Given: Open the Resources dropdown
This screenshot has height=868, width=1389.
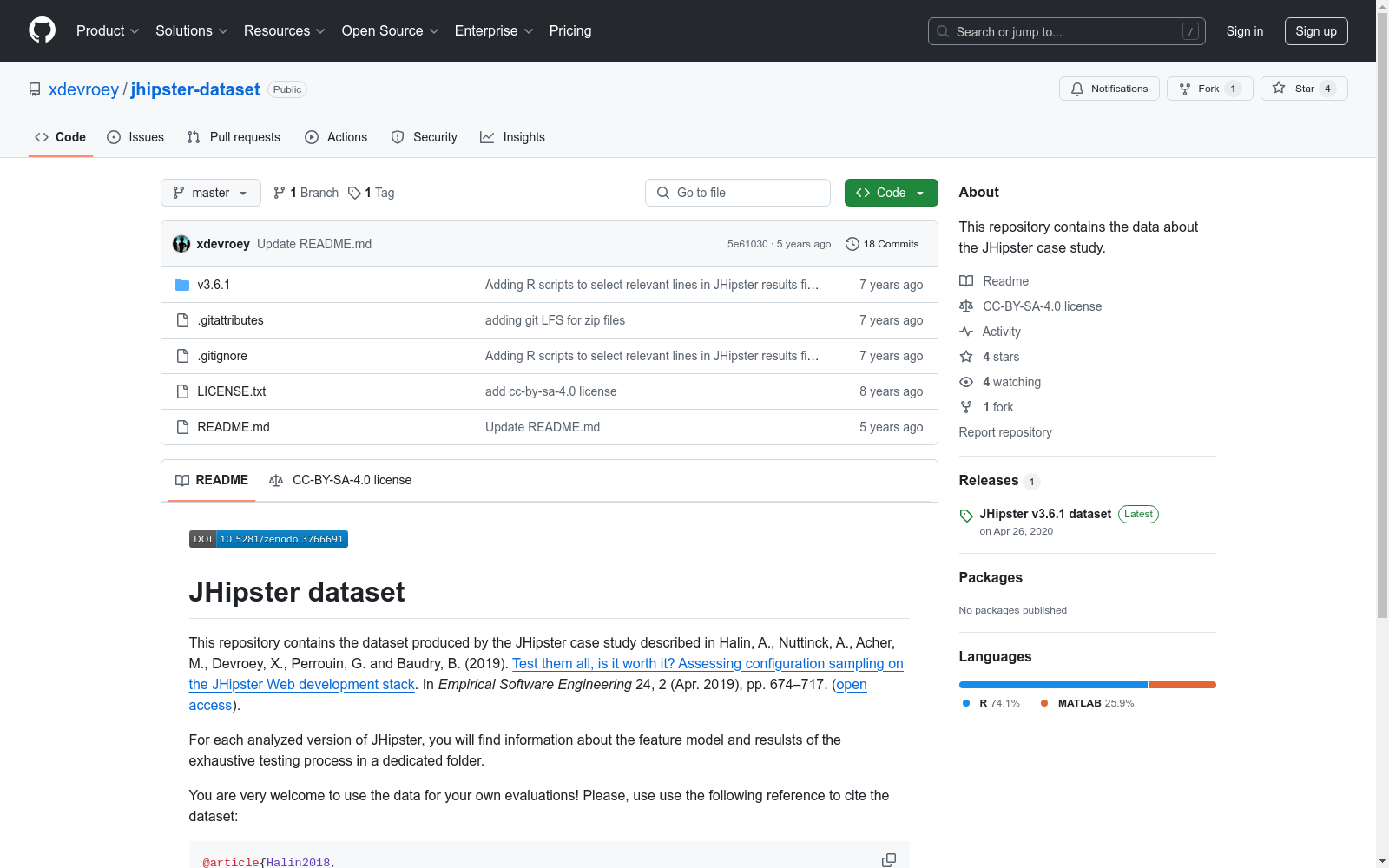Looking at the screenshot, I should pos(285,31).
